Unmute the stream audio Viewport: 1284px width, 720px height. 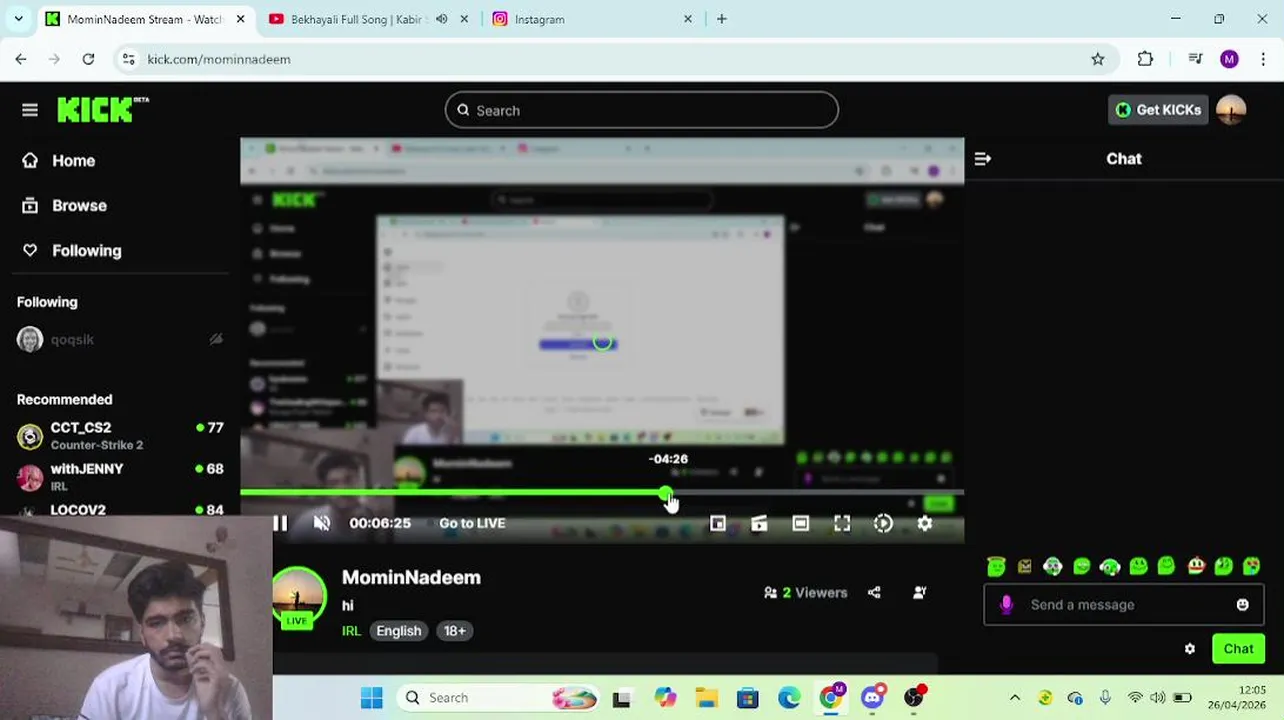point(321,523)
